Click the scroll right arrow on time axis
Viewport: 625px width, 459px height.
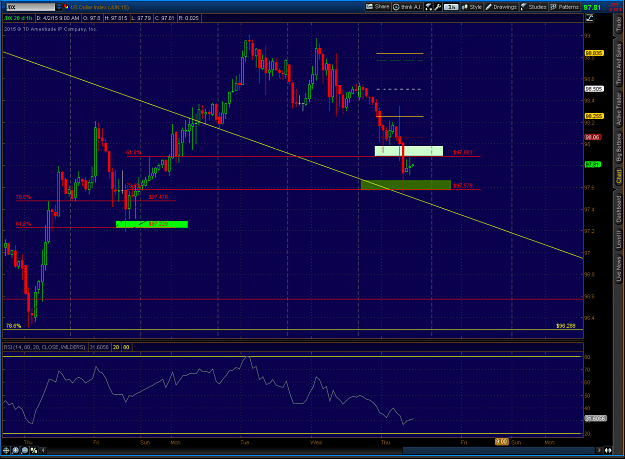pos(599,450)
